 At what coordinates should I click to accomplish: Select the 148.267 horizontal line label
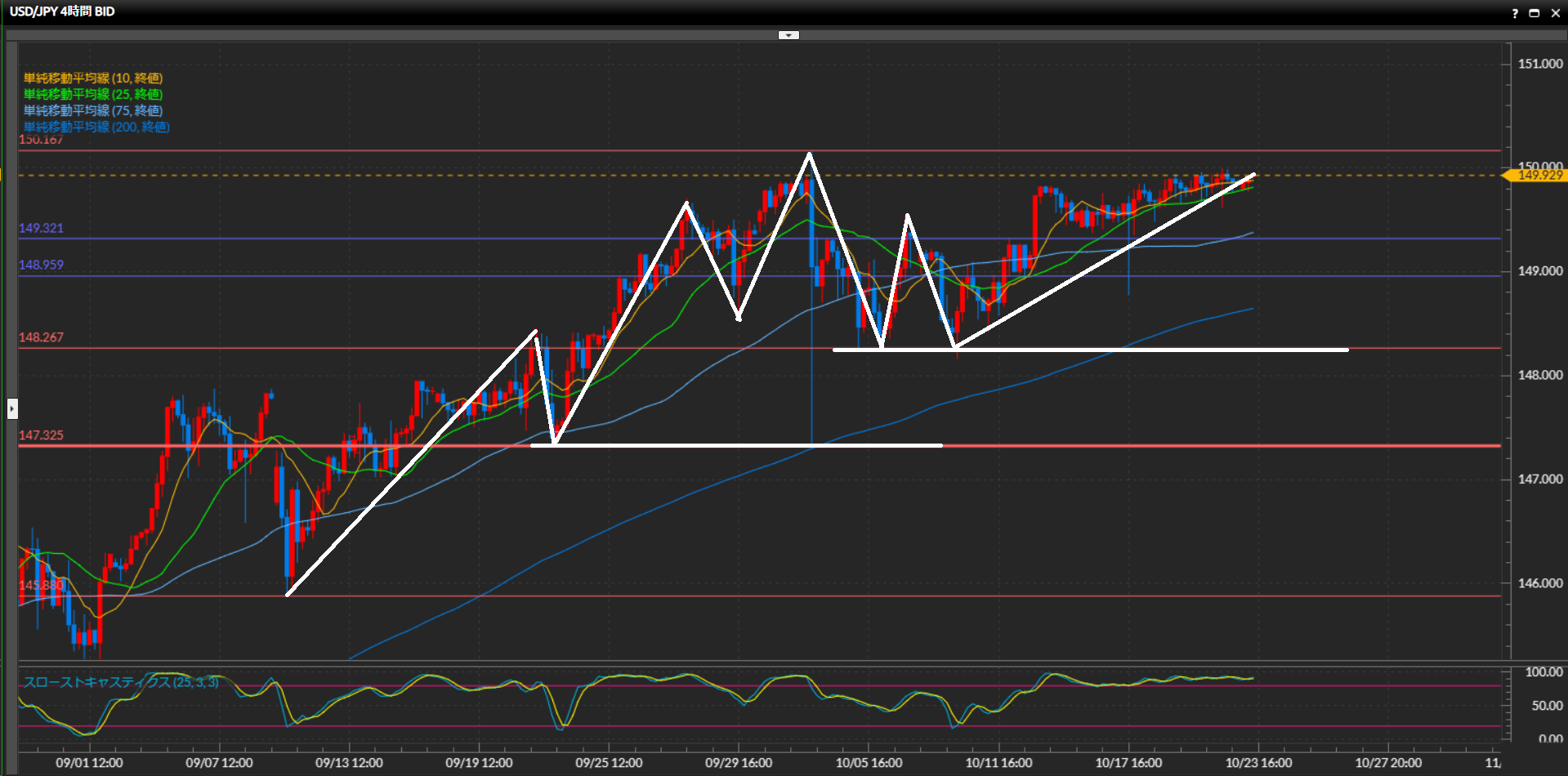pyautogui.click(x=41, y=337)
